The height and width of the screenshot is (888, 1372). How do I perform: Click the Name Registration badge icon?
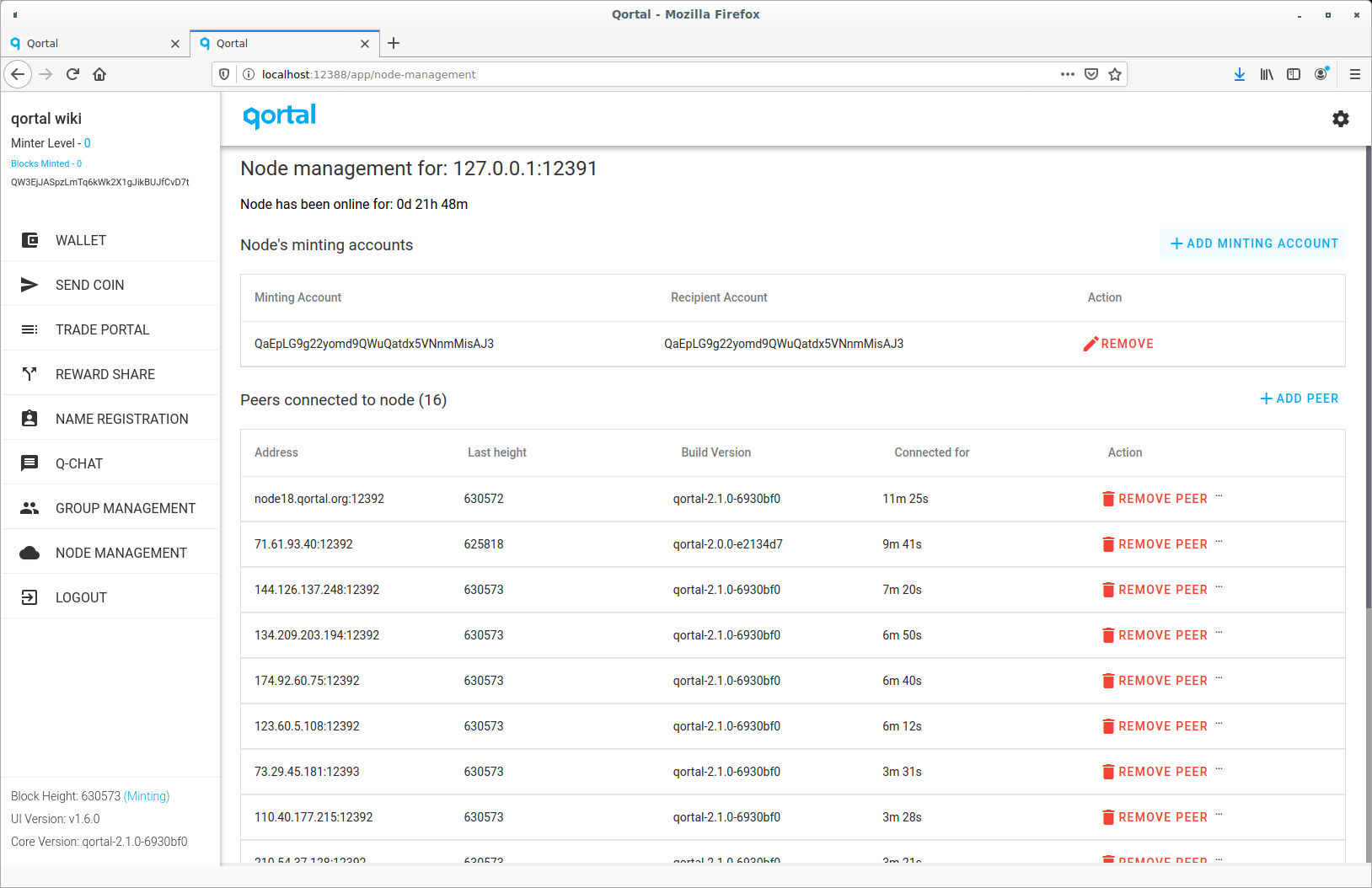(29, 419)
